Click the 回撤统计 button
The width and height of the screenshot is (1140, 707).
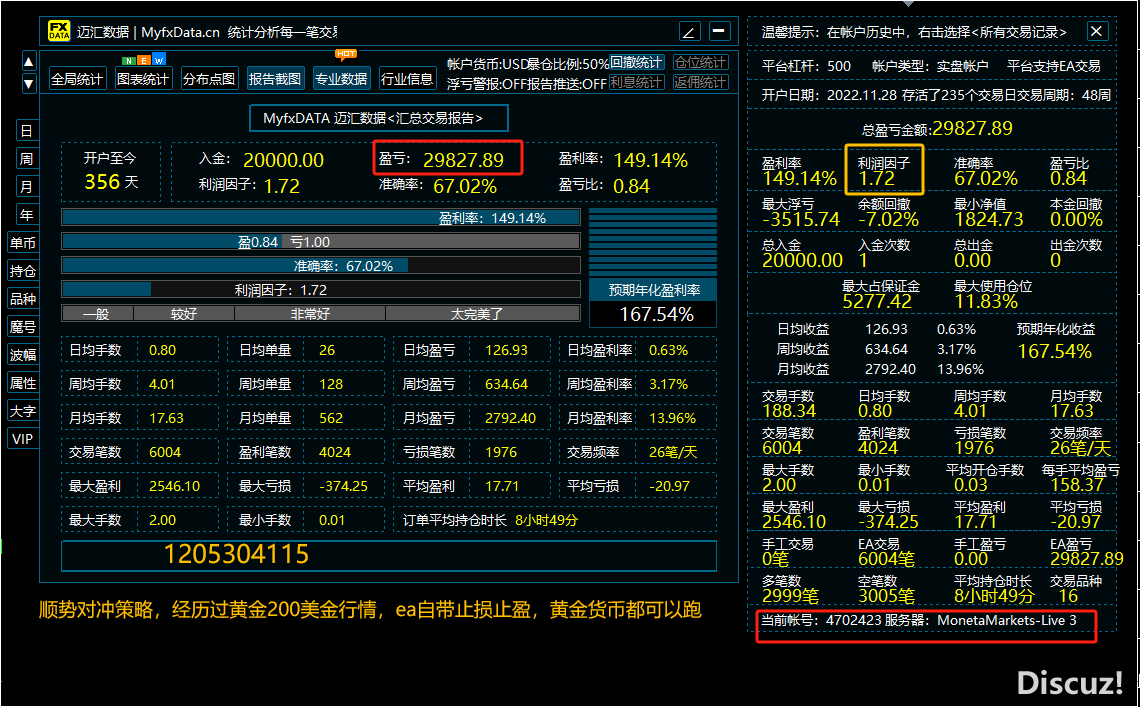(637, 63)
